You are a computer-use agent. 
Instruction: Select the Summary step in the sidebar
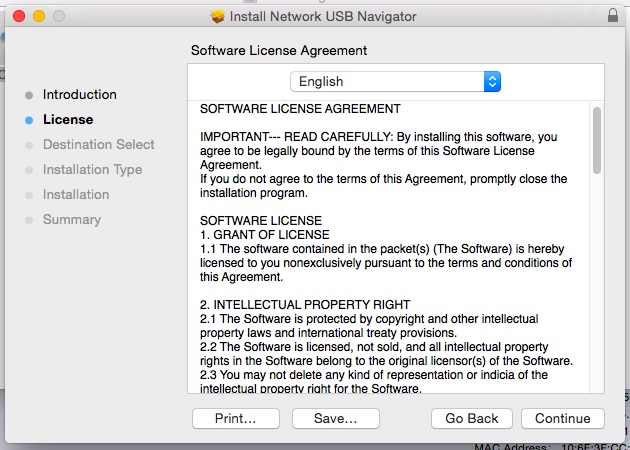pyautogui.click(x=72, y=219)
